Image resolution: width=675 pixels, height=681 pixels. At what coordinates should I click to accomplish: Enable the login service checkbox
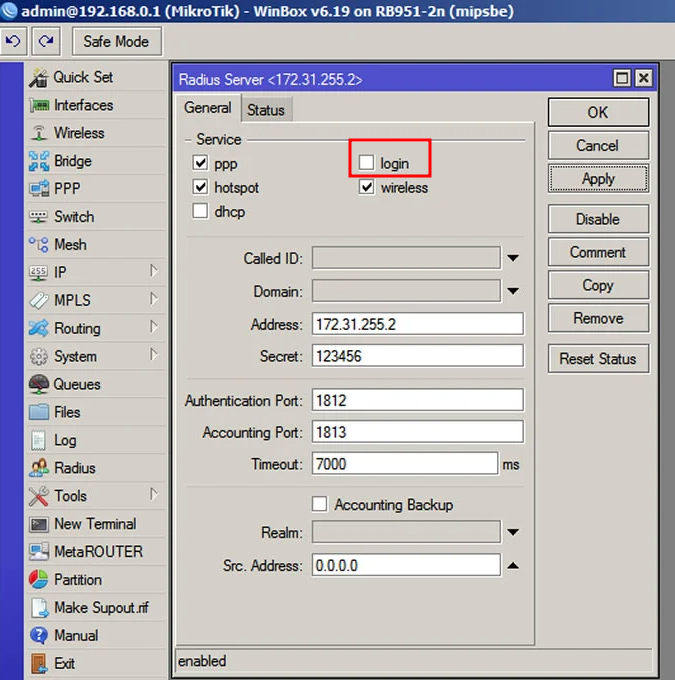(366, 163)
